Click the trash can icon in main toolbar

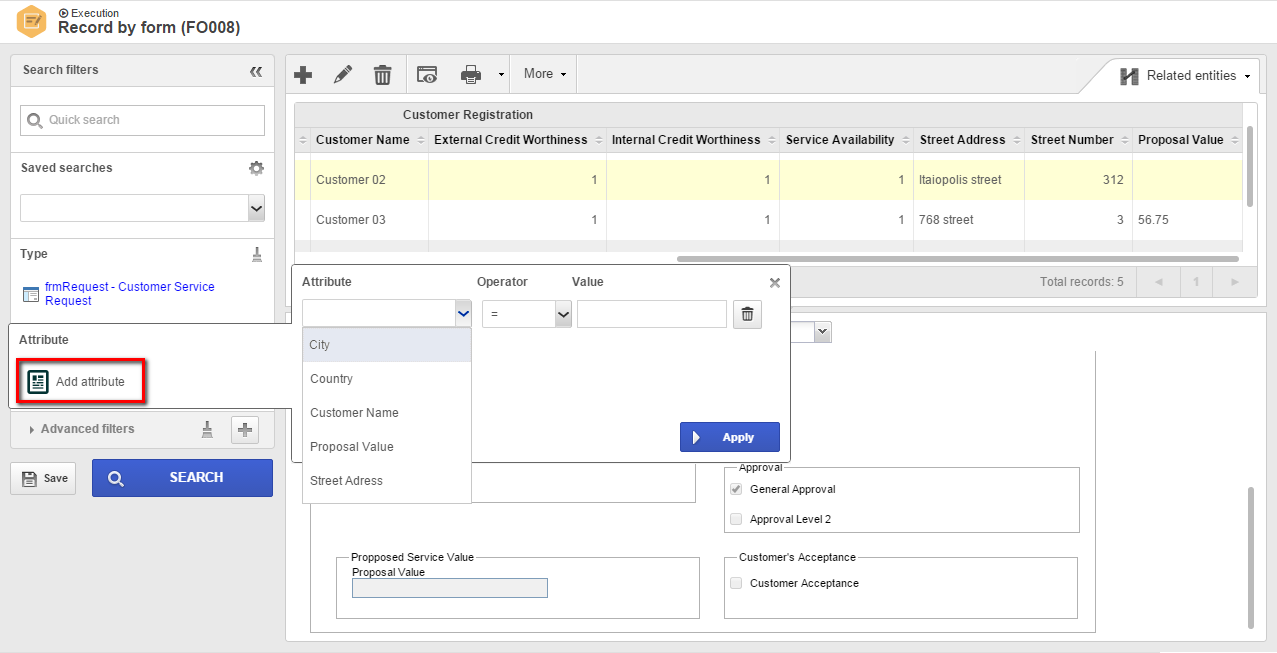click(383, 74)
